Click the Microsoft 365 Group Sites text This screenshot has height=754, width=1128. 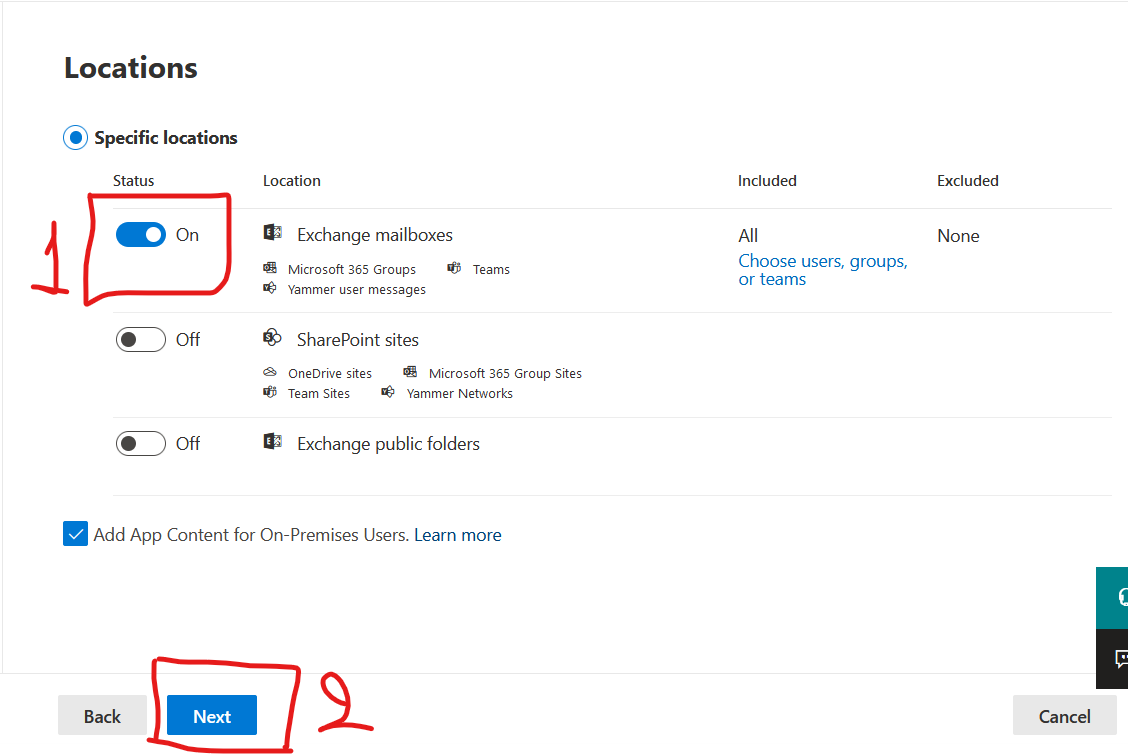pyautogui.click(x=505, y=373)
